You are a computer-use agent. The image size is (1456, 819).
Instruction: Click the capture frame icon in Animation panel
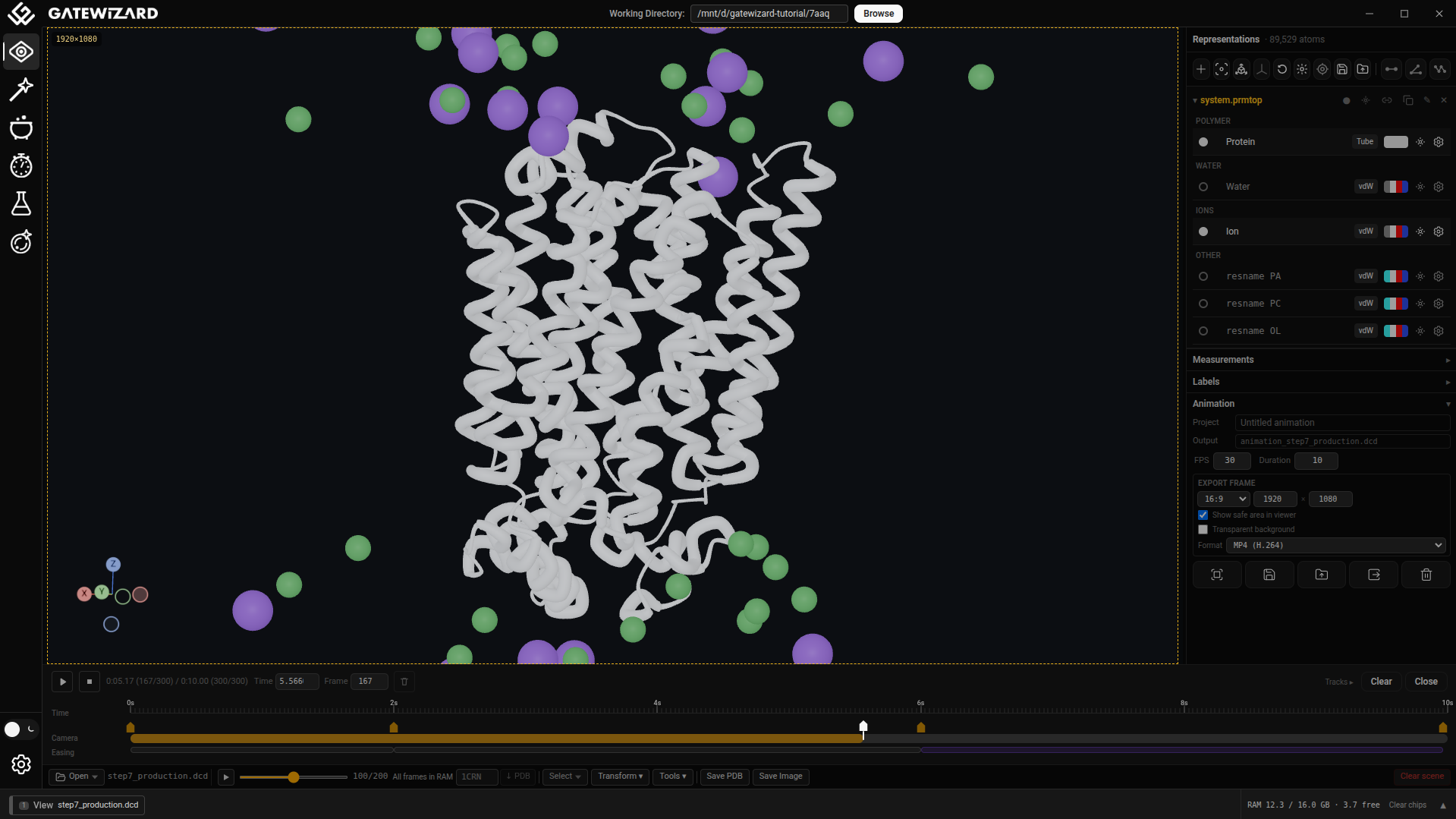(1217, 575)
